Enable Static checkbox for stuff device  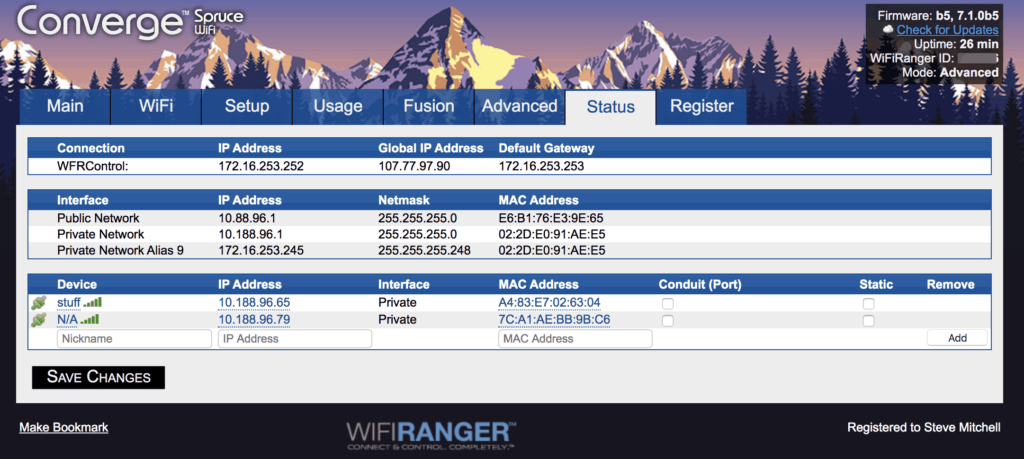click(868, 304)
